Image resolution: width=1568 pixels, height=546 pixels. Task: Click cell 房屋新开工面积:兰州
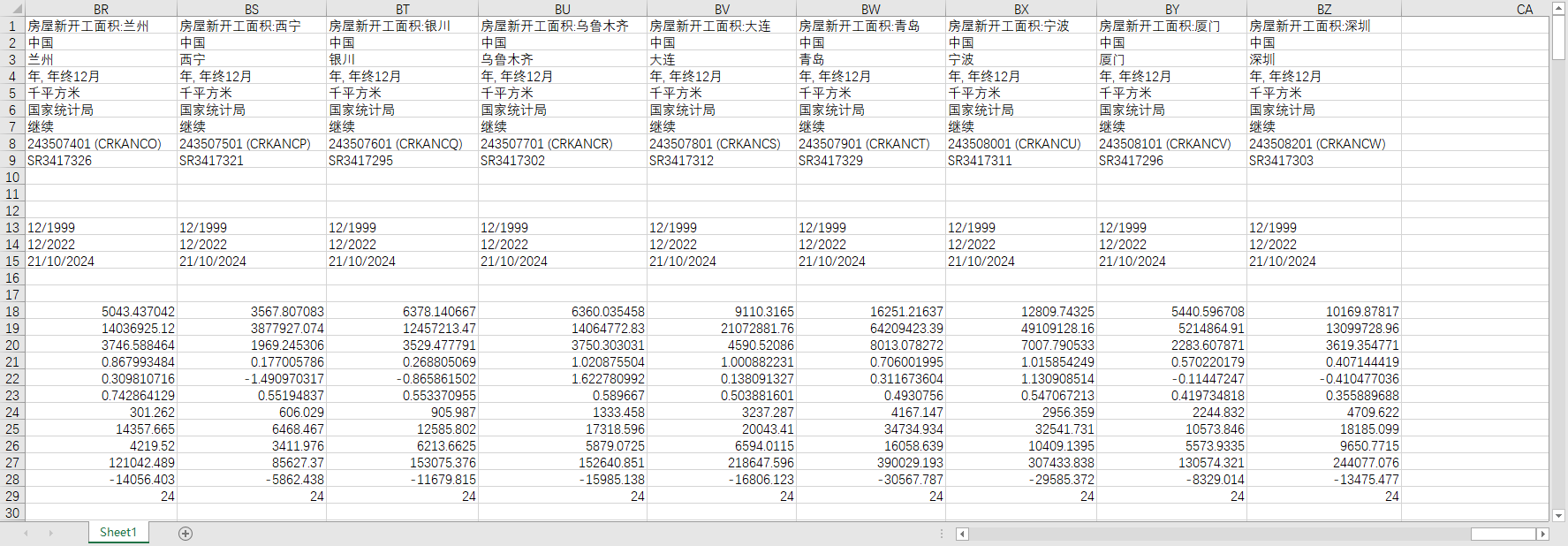pyautogui.click(x=102, y=26)
